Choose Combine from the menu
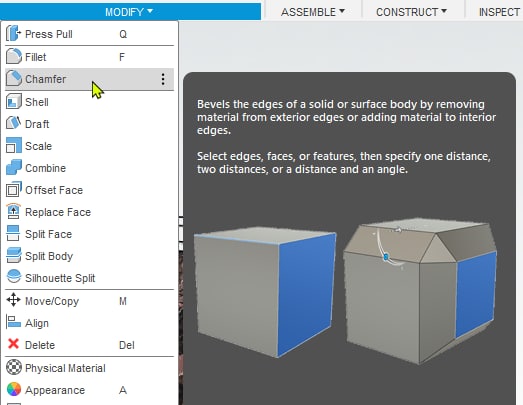 click(89, 168)
